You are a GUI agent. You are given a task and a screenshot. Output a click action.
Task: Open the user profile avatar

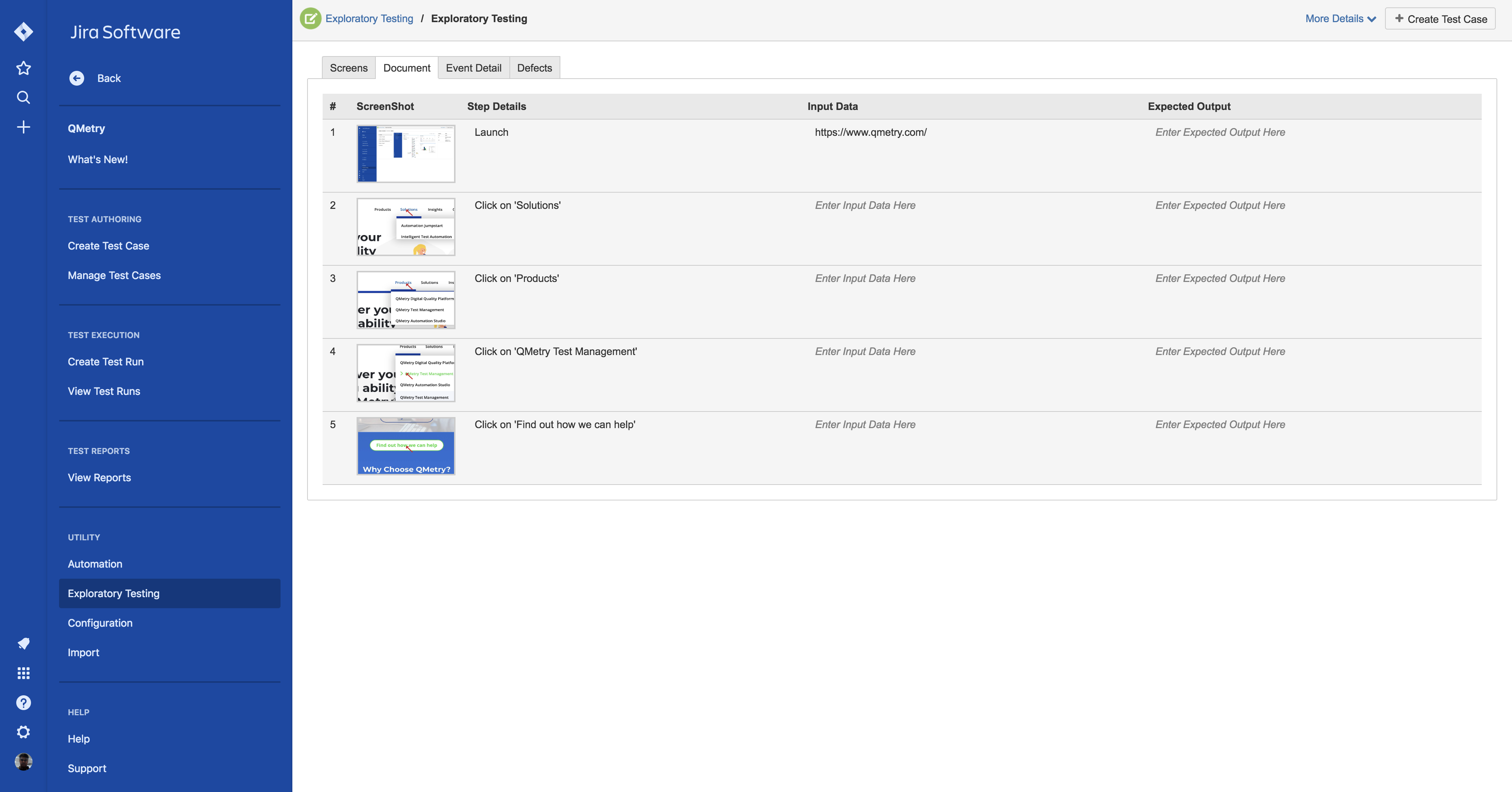24,762
